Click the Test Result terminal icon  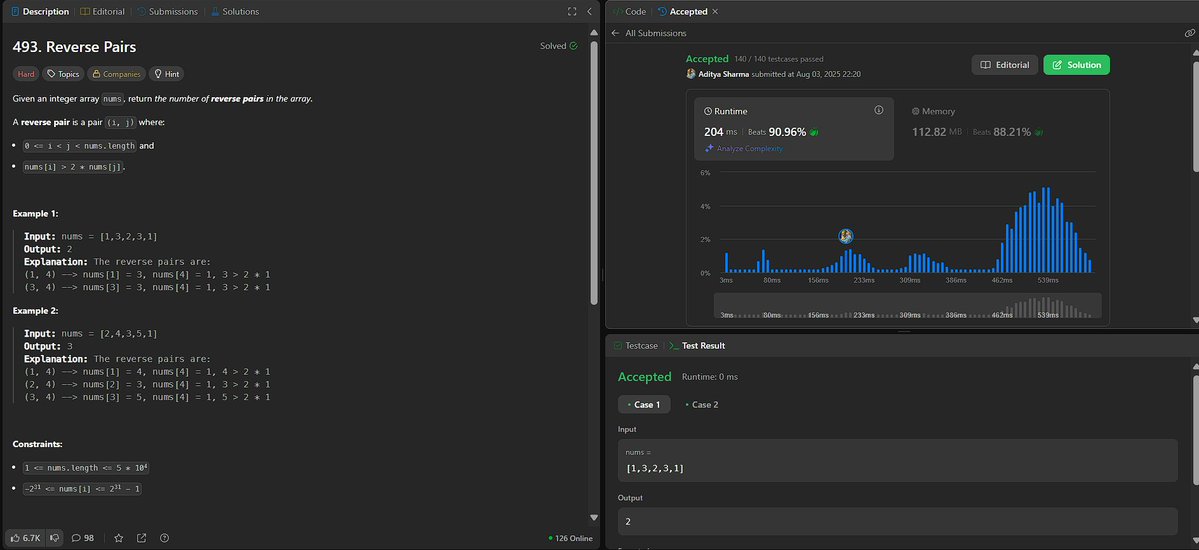674,346
